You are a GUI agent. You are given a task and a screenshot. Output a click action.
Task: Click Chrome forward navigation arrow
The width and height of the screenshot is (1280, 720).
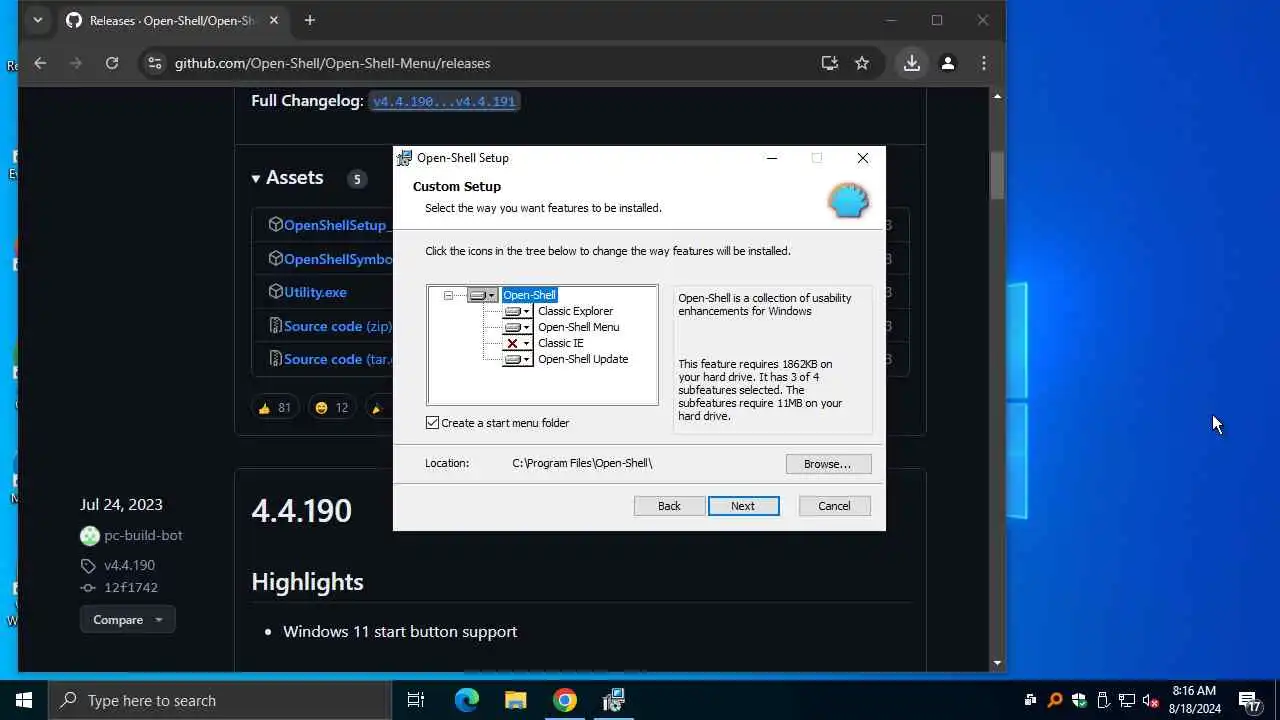(x=76, y=63)
